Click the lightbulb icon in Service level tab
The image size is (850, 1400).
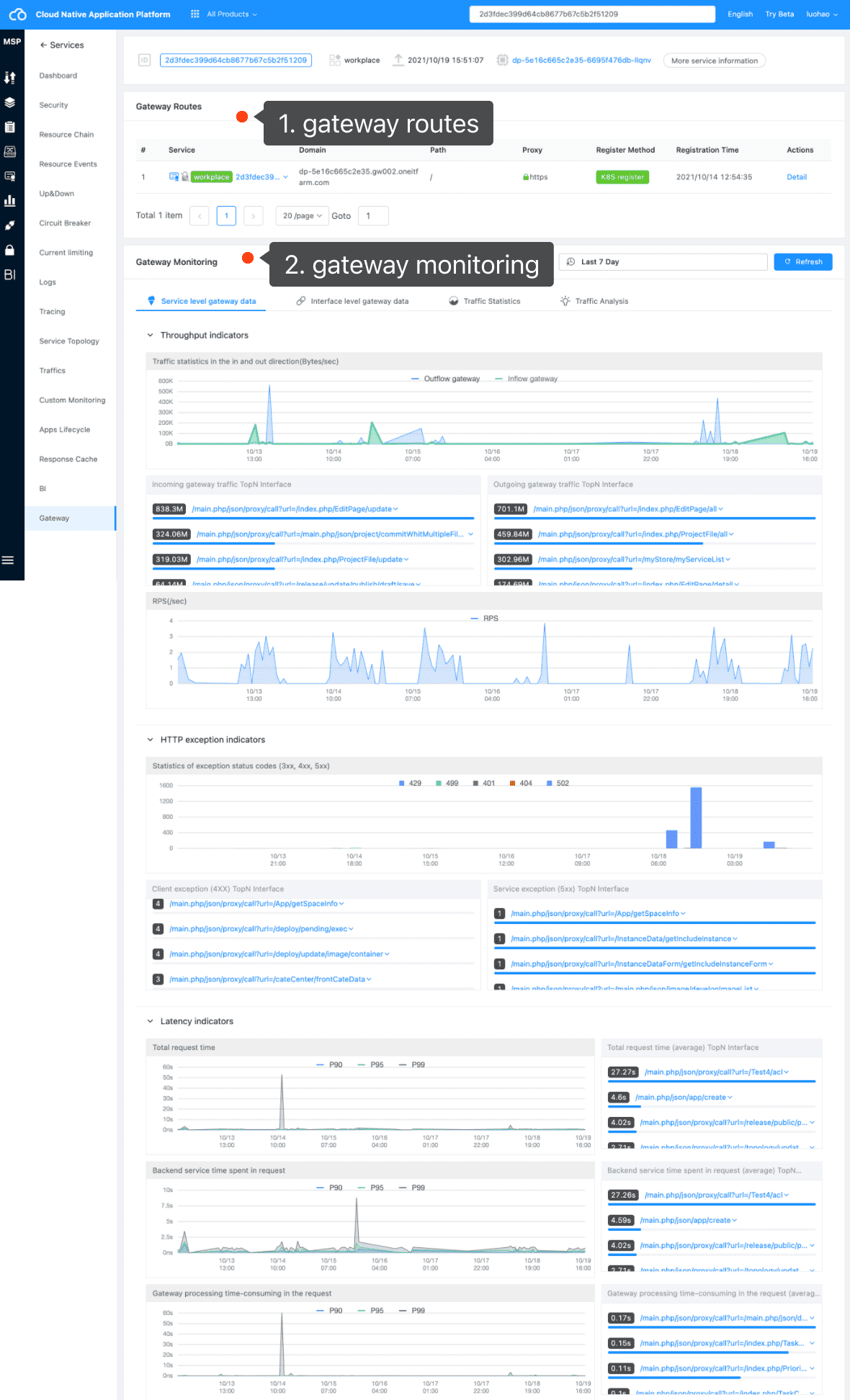(151, 301)
